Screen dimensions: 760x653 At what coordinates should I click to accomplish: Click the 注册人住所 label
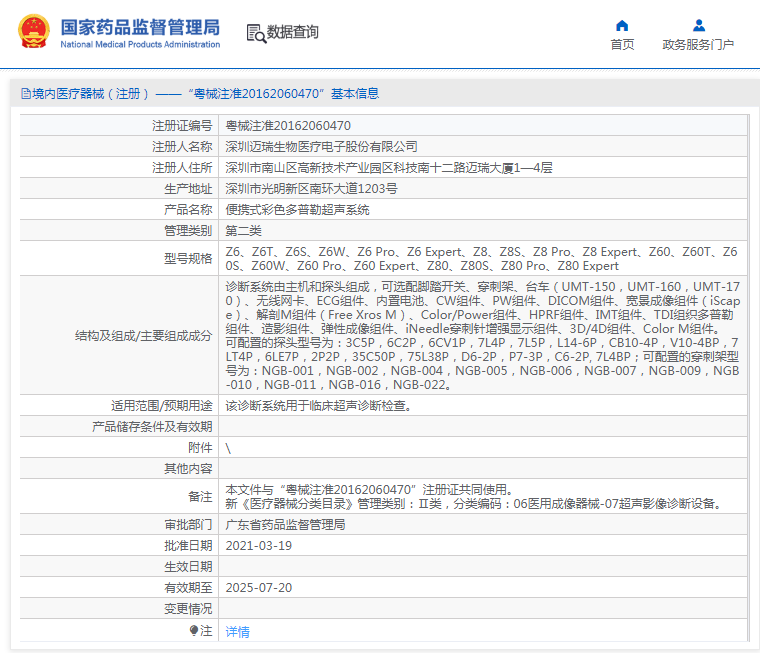(x=182, y=168)
